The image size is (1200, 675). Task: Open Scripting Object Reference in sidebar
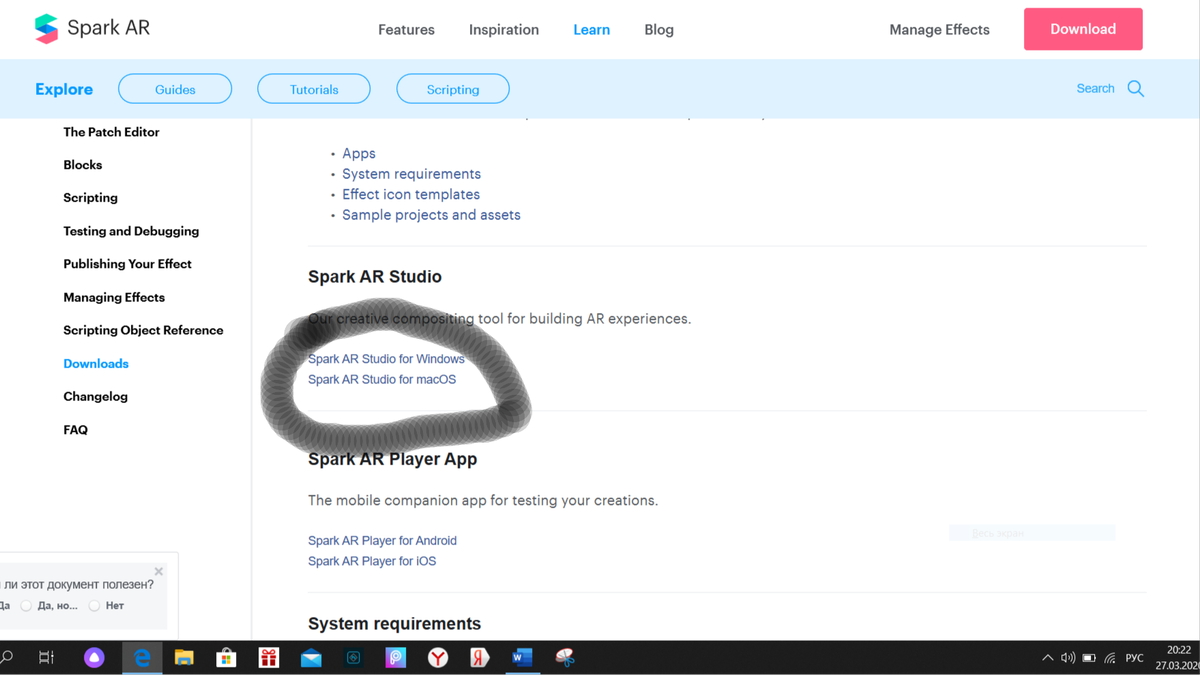(143, 330)
